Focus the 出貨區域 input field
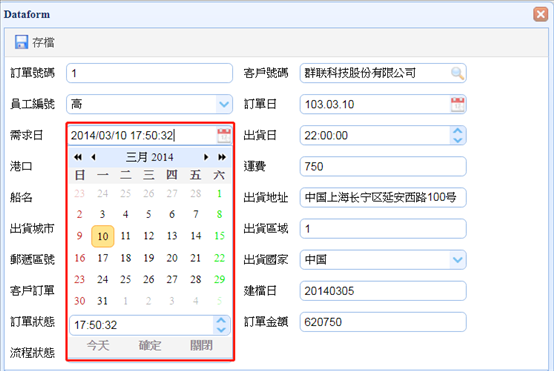Image resolution: width=554 pixels, height=371 pixels. pyautogui.click(x=383, y=229)
